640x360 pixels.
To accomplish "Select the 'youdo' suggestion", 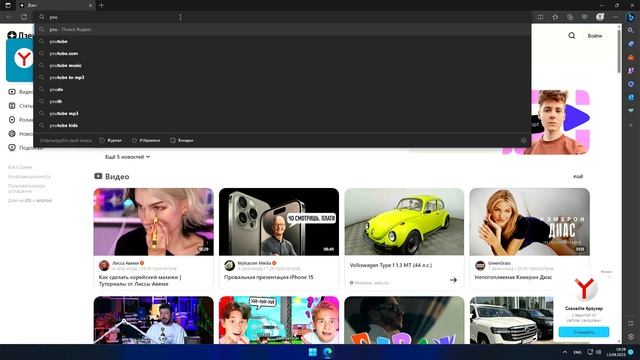I will [x=282, y=89].
